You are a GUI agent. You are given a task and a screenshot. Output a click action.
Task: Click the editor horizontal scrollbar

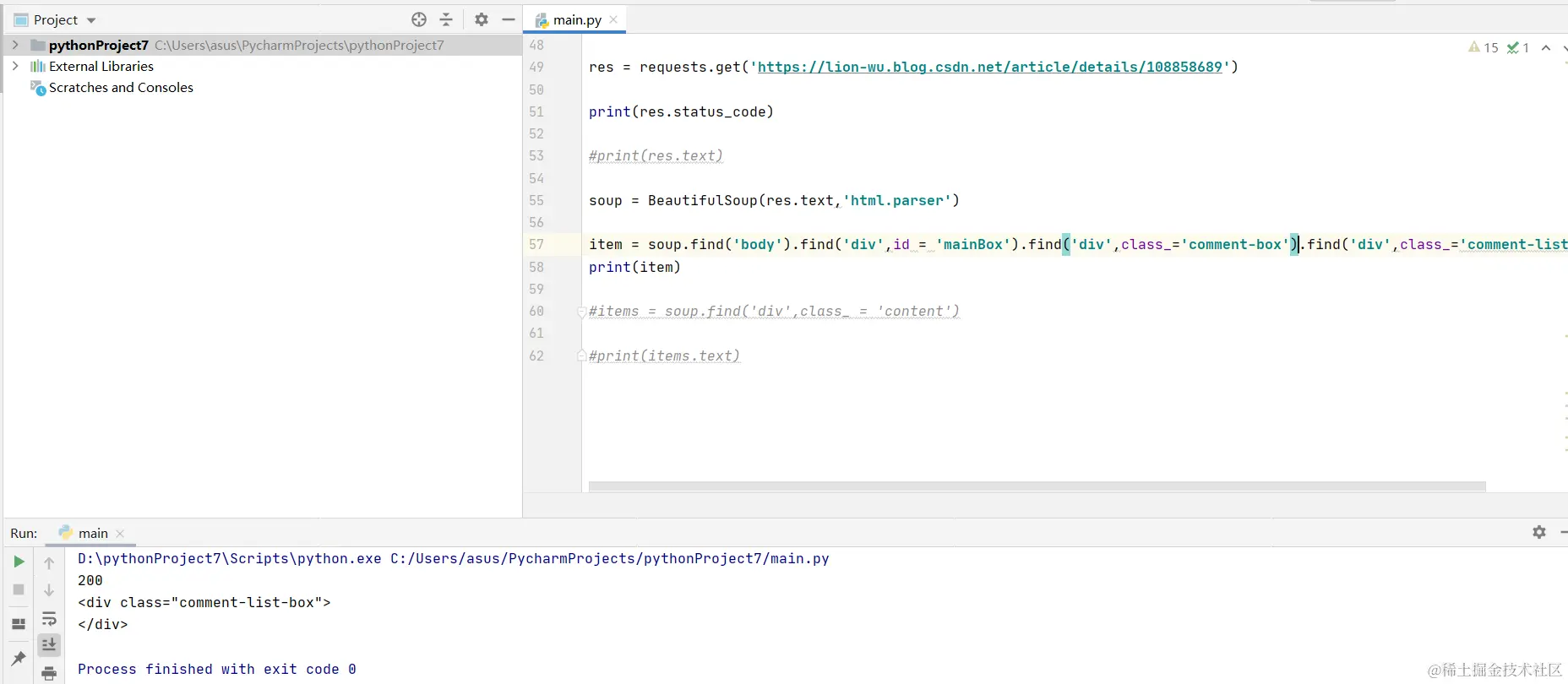[x=1037, y=486]
